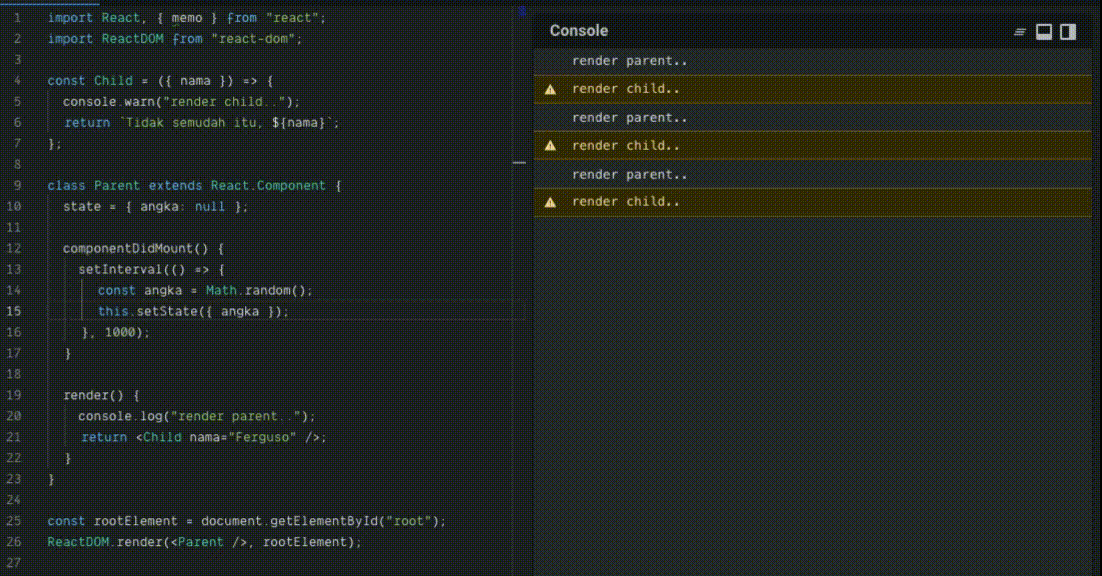Place cursor on the this.setState line
Viewport: 1102px width, 576px height.
tap(192, 311)
